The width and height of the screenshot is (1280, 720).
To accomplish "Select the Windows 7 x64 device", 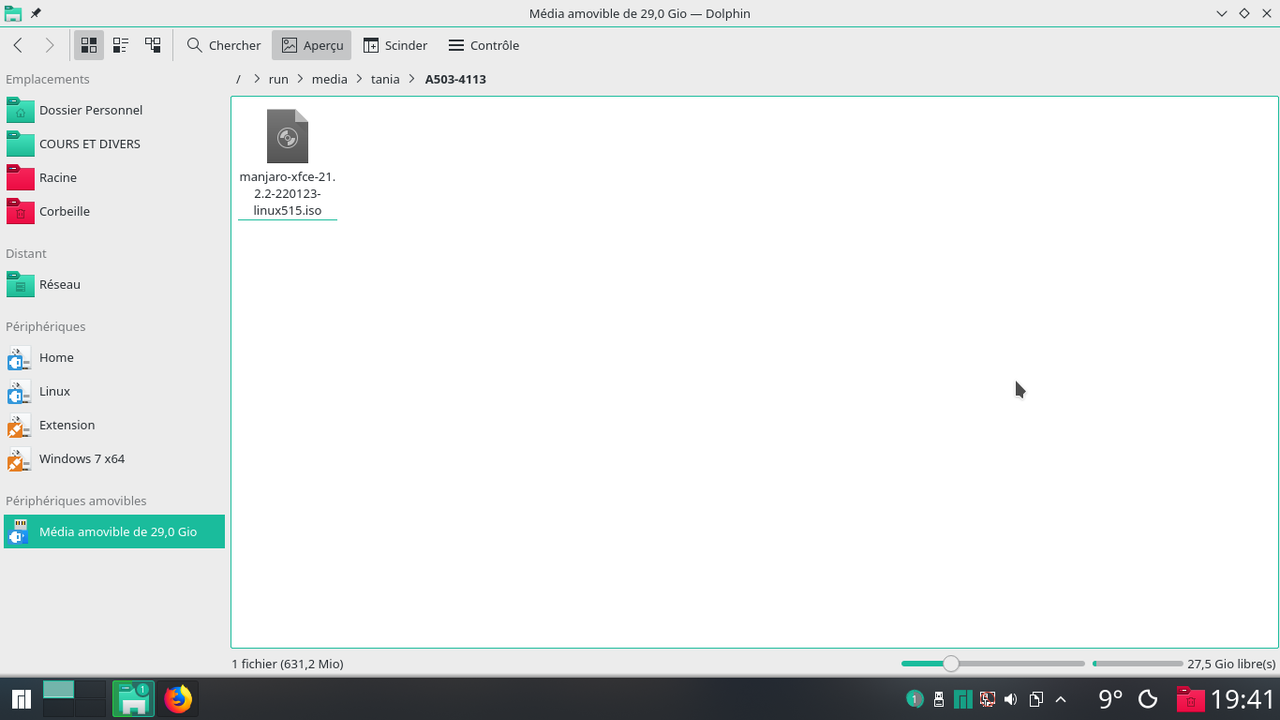I will point(81,458).
